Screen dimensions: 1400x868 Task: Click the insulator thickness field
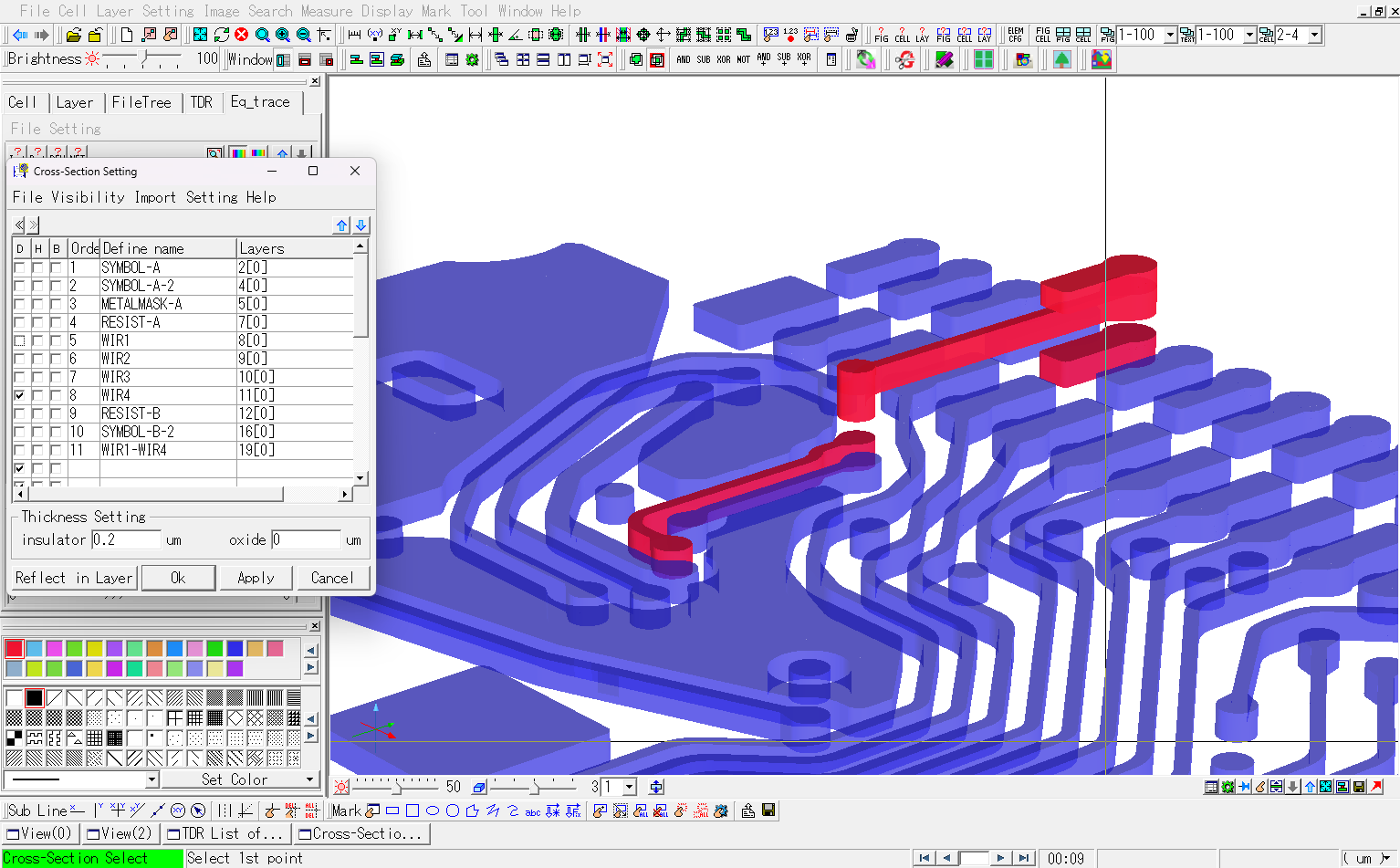tap(126, 539)
